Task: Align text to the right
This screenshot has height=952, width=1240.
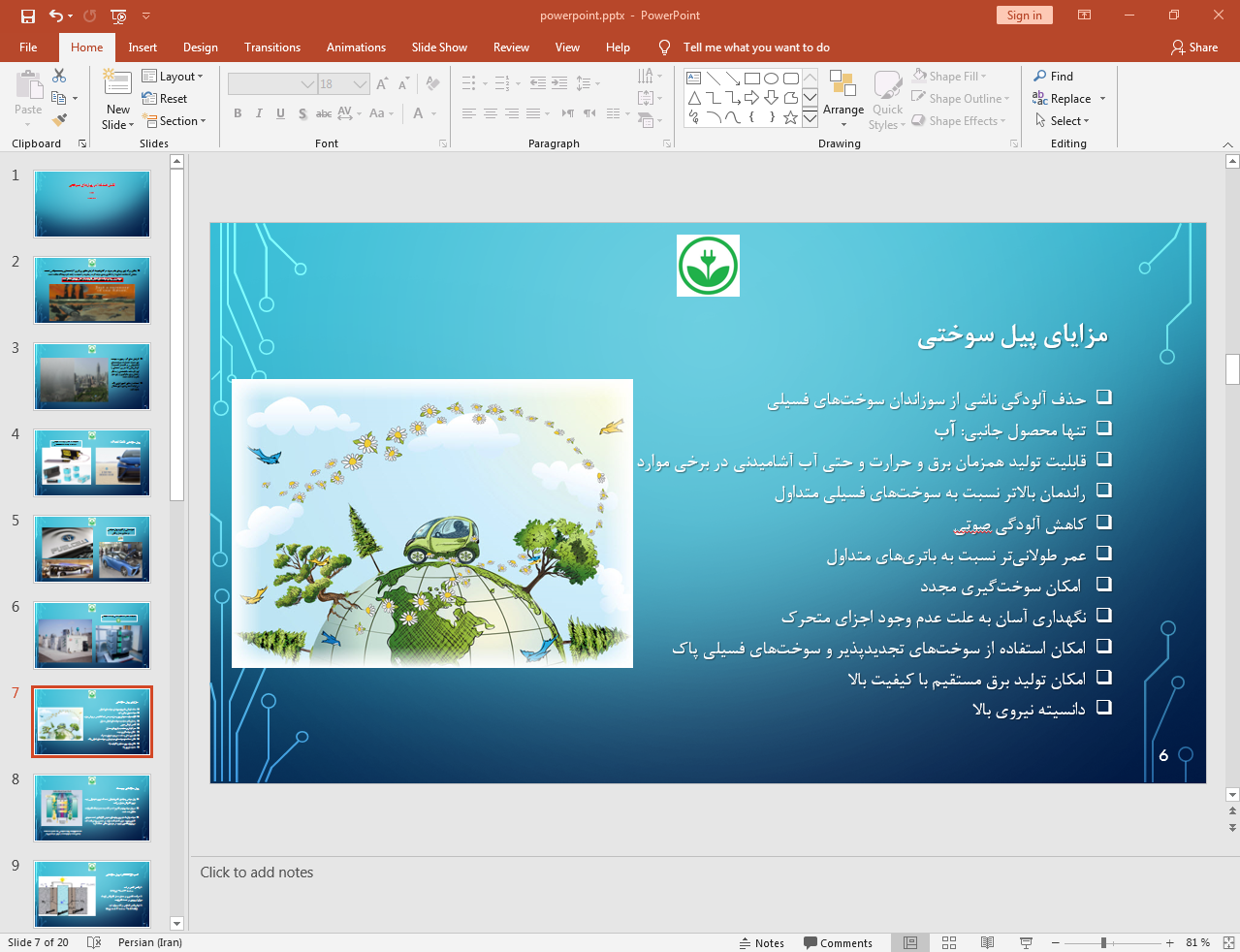Action: pos(512,113)
